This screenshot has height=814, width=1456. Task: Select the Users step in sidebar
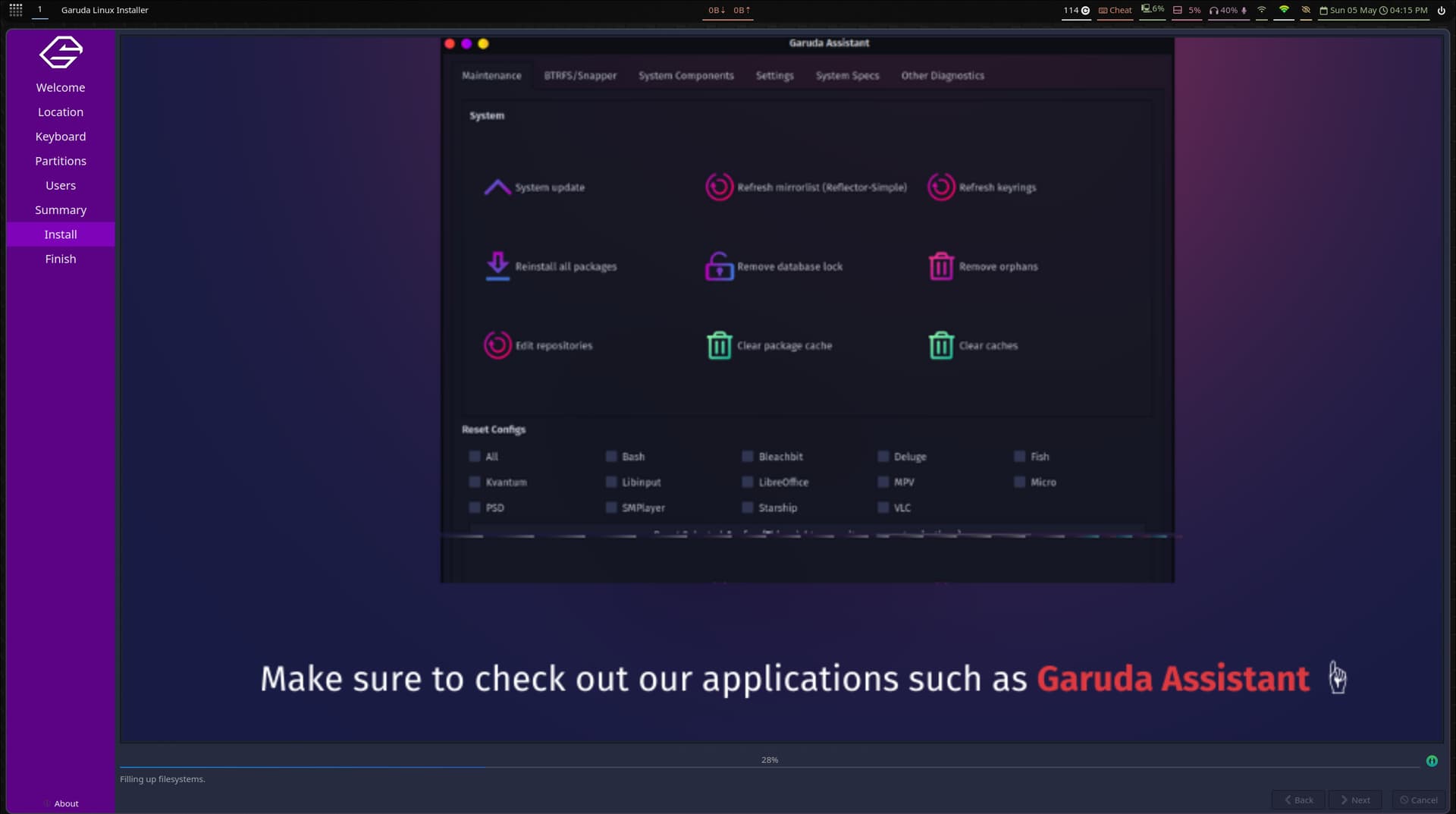(61, 186)
